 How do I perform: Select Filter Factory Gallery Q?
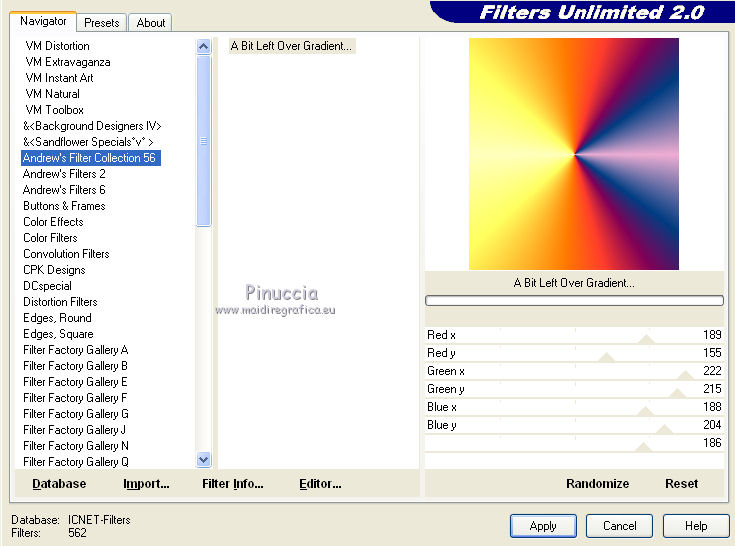pos(75,462)
